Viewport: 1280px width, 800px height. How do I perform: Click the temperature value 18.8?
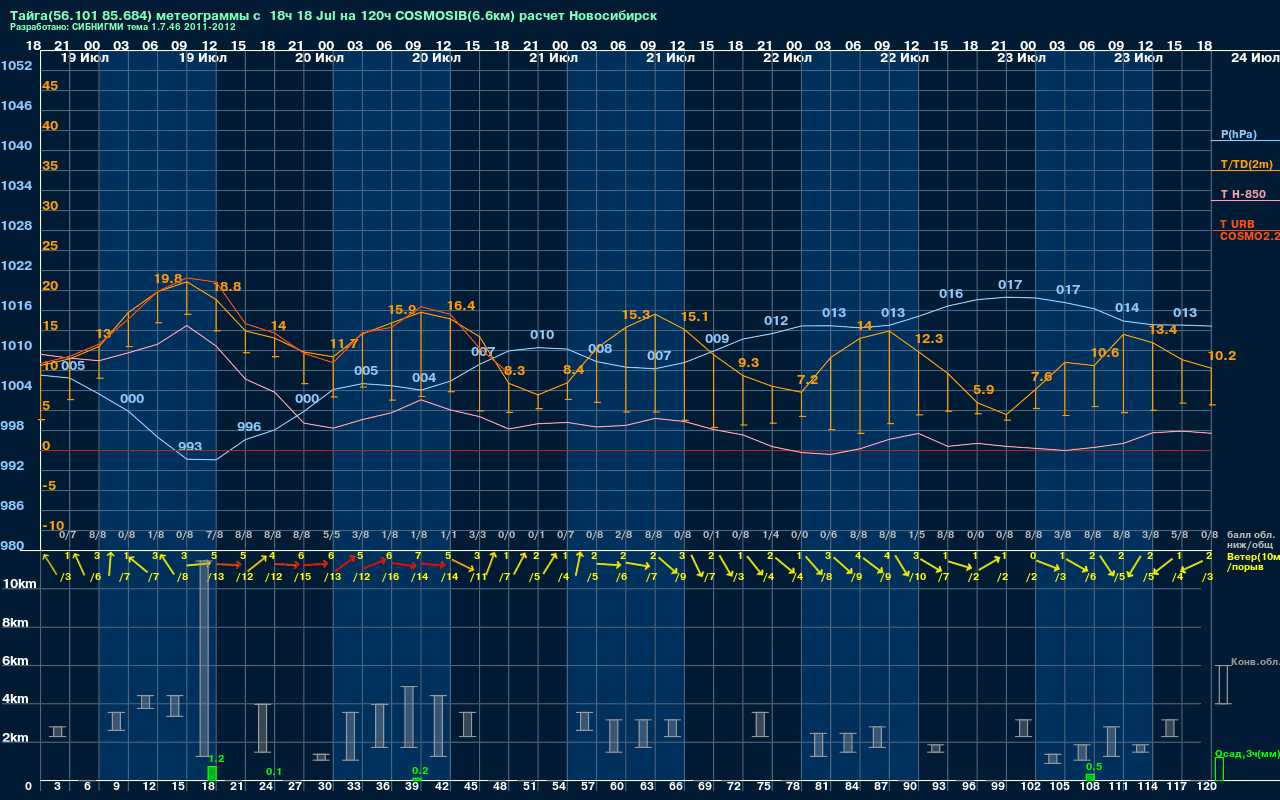tap(227, 286)
